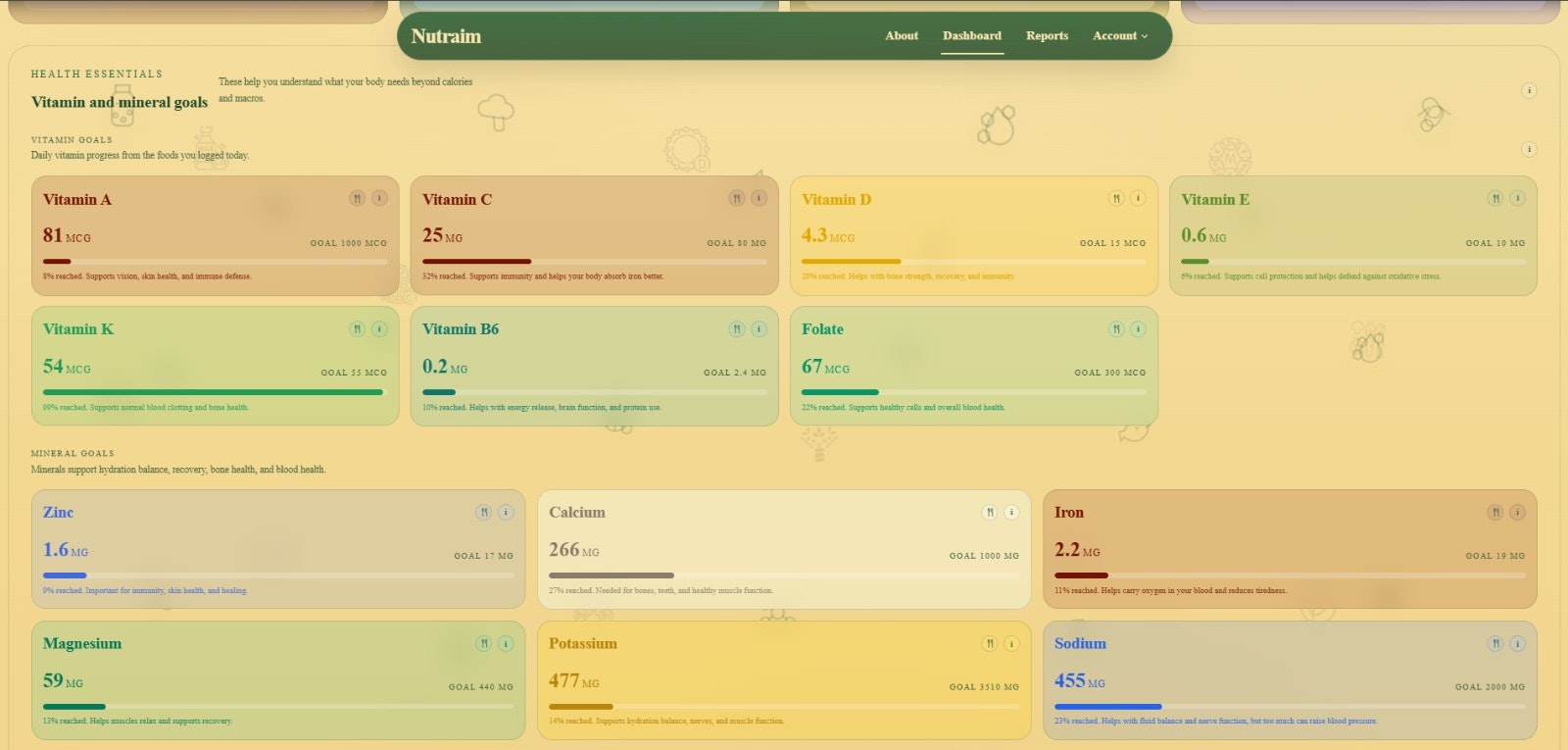
Task: Open food sources icon on Zinc card
Action: (x=484, y=512)
